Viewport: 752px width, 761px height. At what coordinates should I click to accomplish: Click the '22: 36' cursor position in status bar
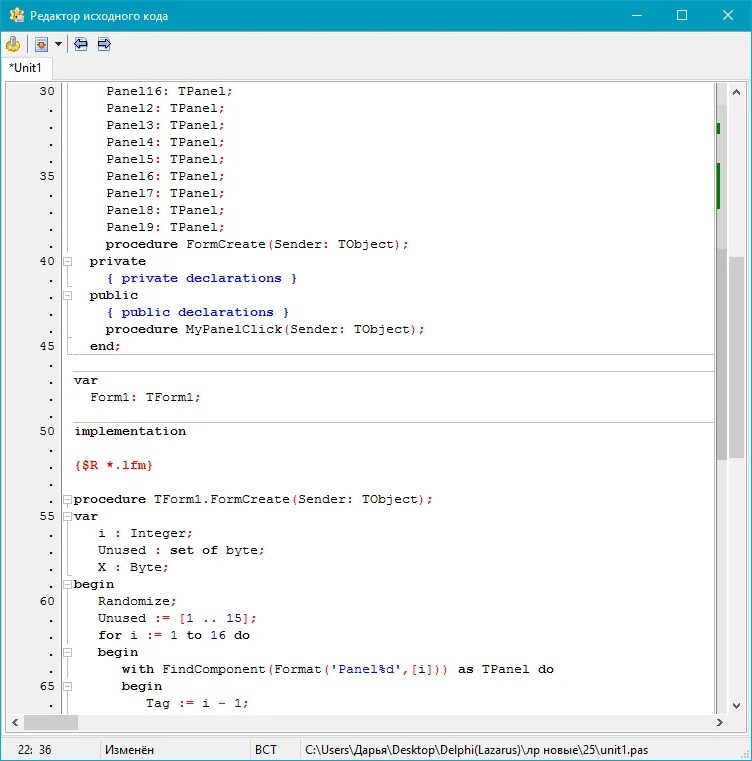click(34, 750)
